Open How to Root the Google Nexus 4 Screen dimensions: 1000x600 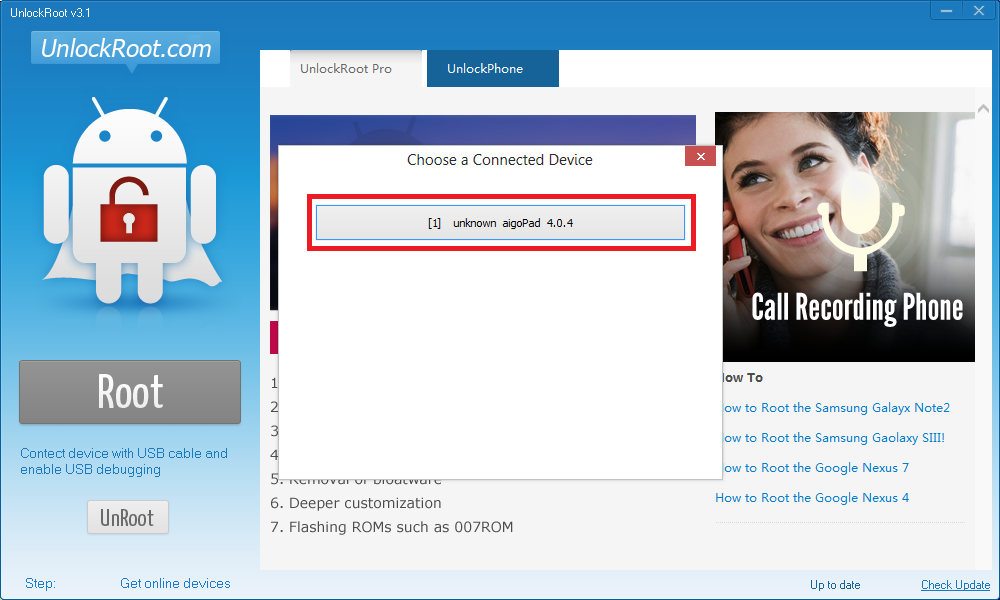[x=812, y=497]
